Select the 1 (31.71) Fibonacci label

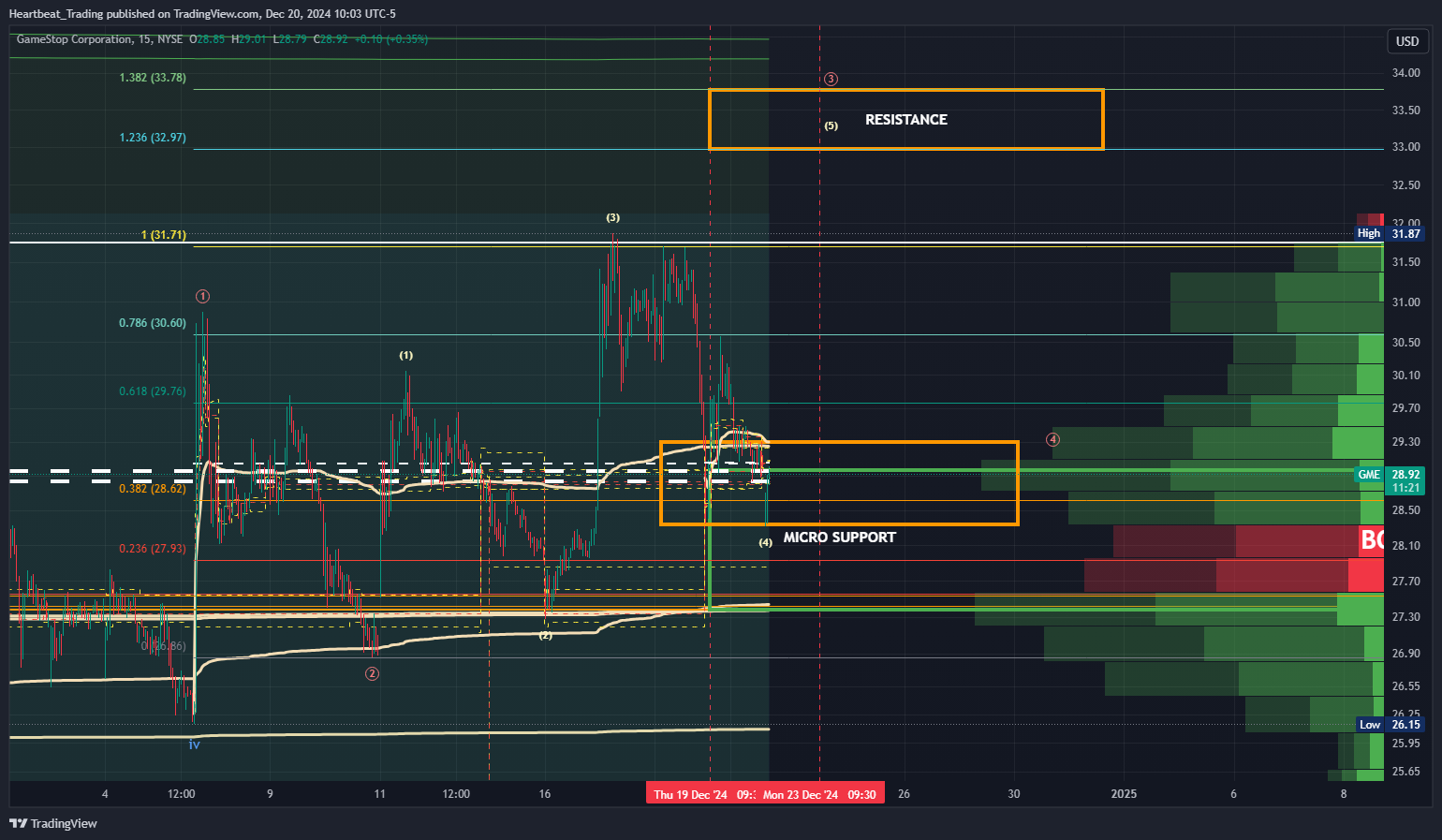(x=163, y=235)
